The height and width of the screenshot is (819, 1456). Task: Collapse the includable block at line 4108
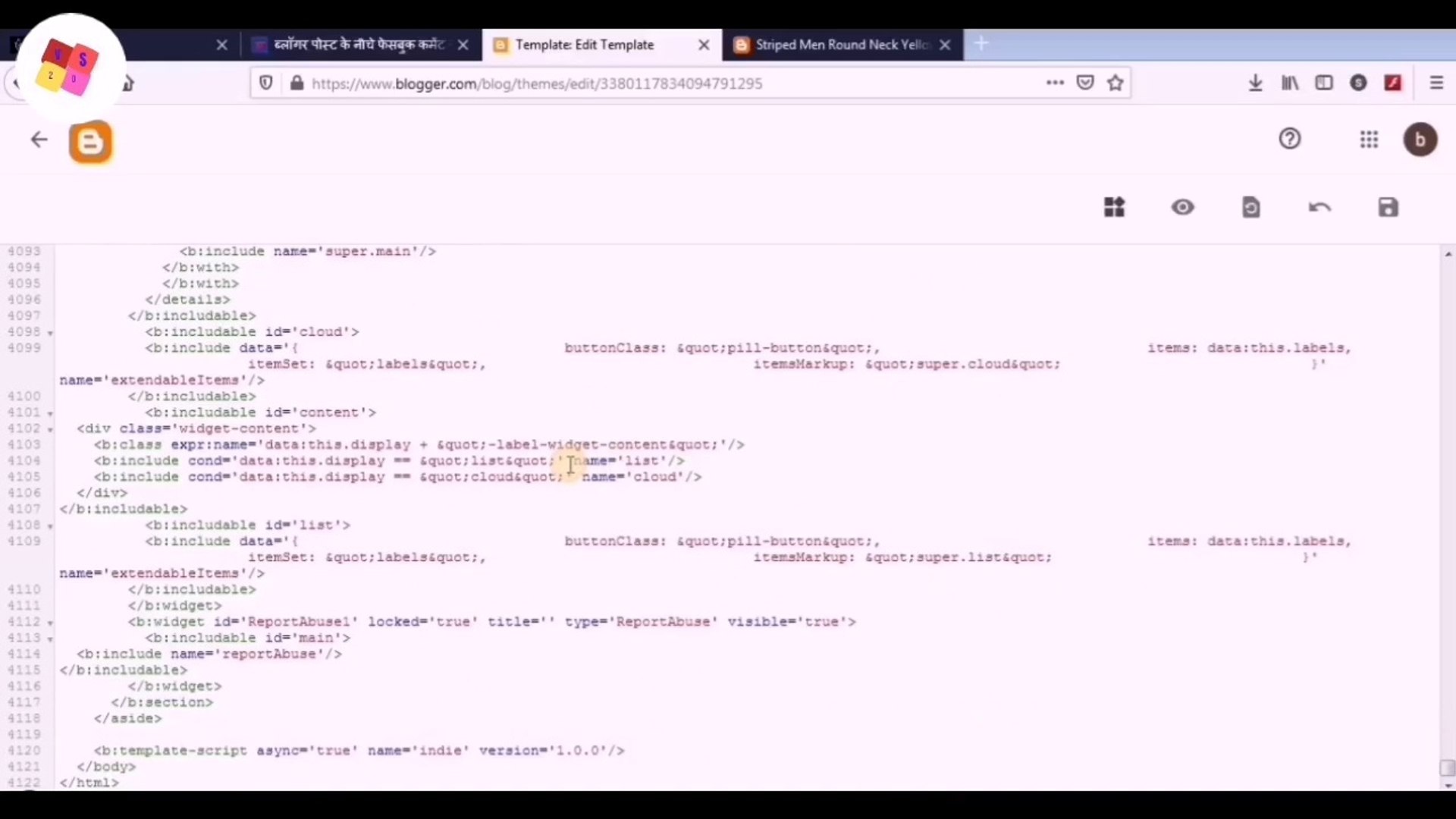(x=50, y=525)
